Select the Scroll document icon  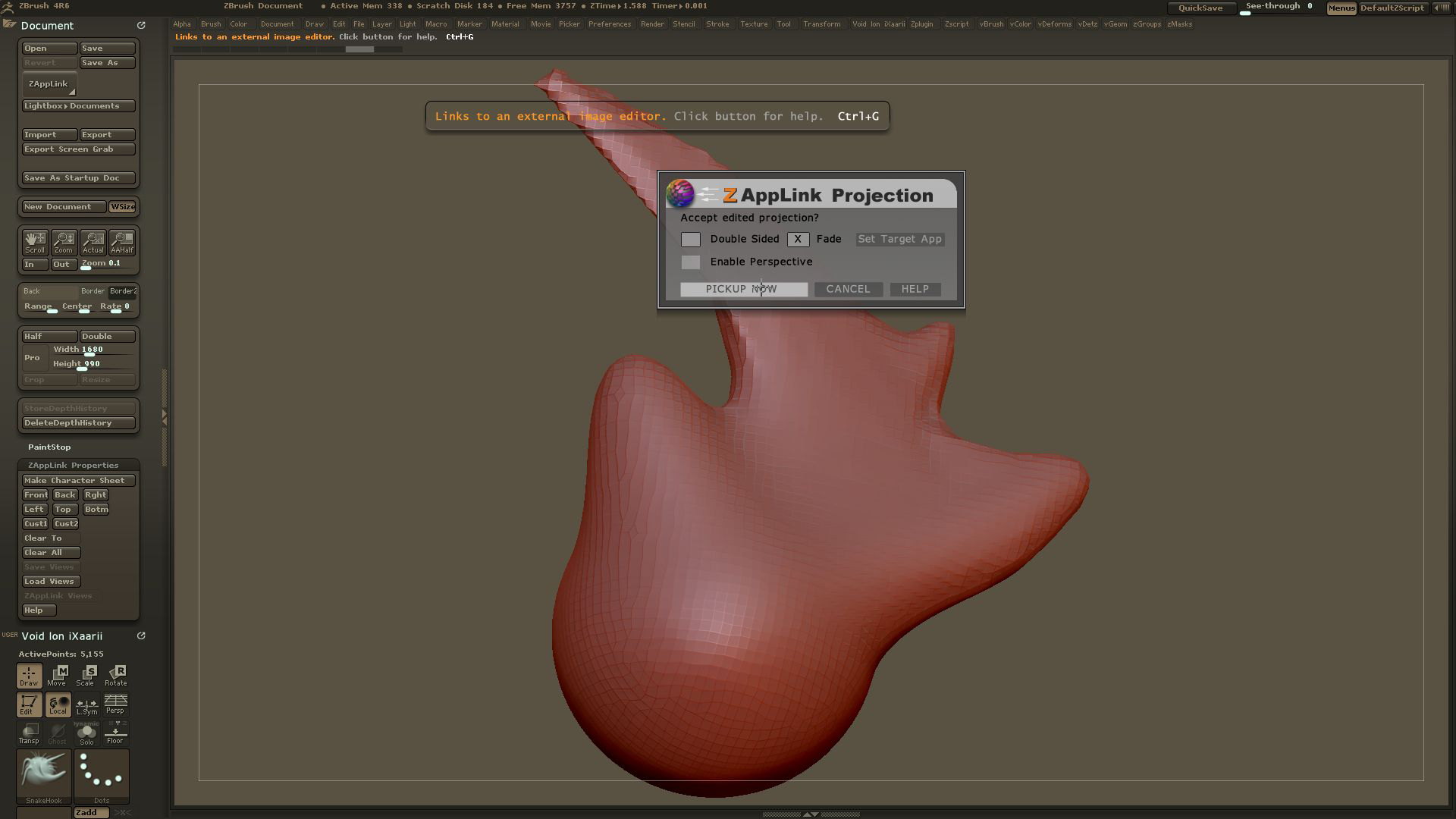pyautogui.click(x=35, y=243)
